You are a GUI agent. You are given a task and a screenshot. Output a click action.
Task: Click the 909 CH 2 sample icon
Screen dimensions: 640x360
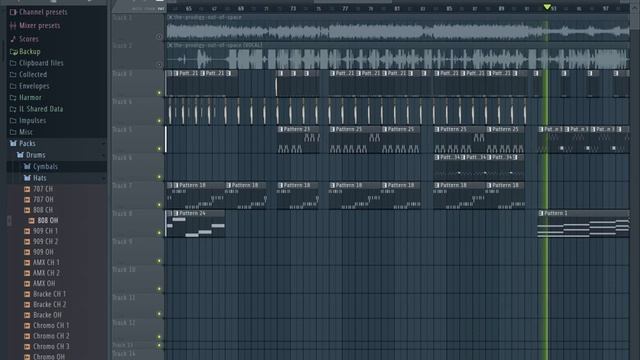point(27,242)
